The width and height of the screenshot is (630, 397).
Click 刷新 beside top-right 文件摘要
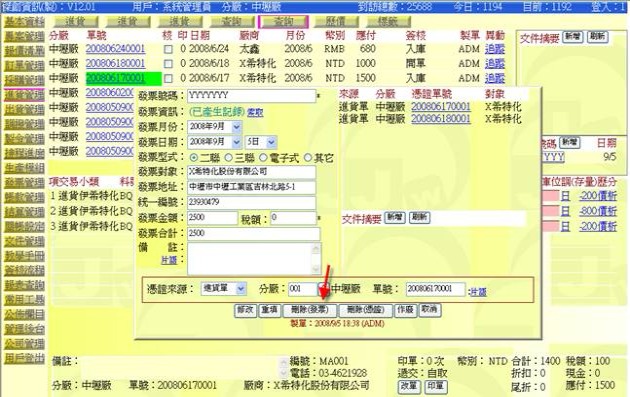click(597, 37)
